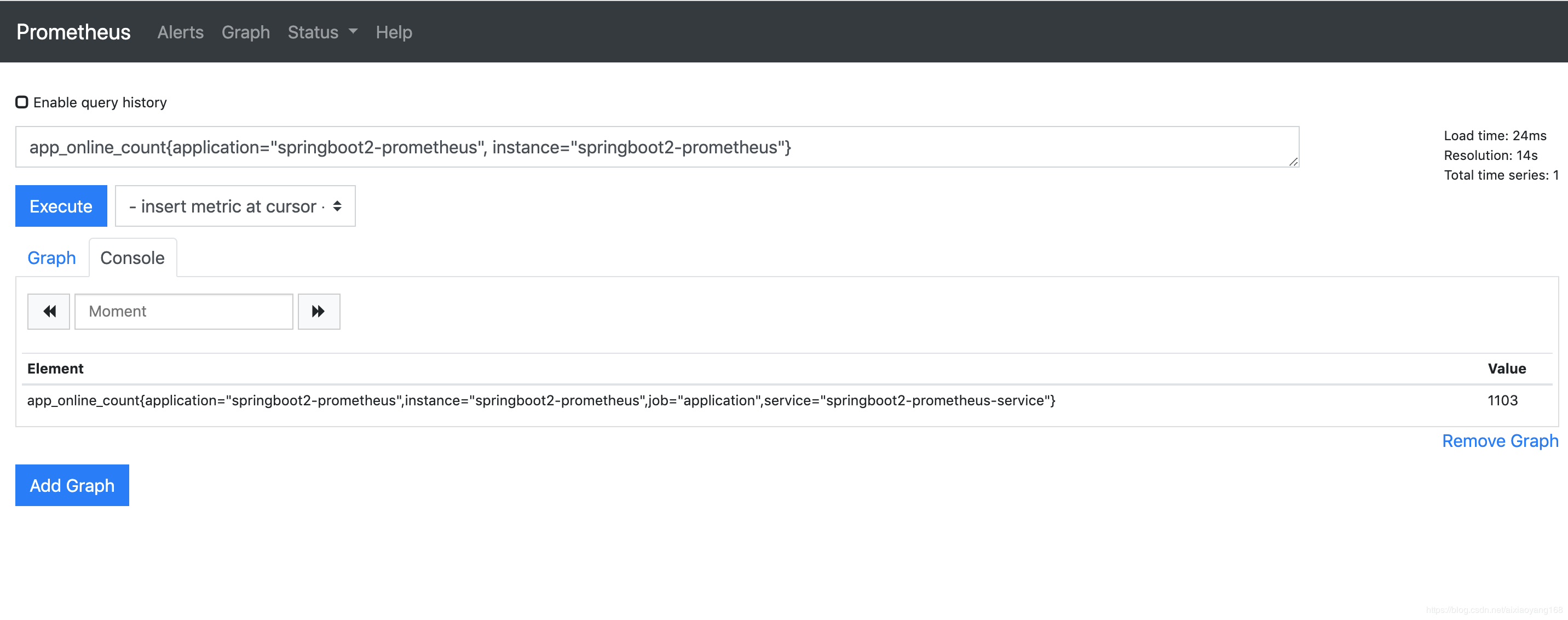Click the resize grip of the query textarea
1568x620 pixels.
point(1293,162)
